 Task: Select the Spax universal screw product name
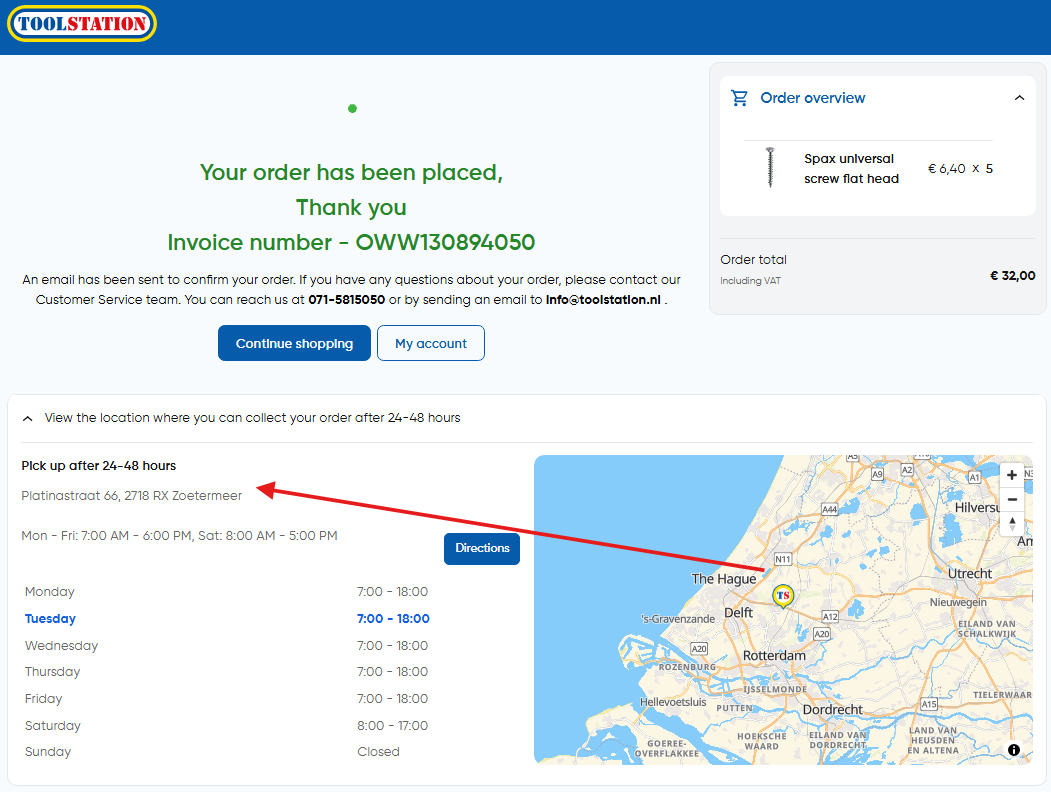[x=851, y=168]
